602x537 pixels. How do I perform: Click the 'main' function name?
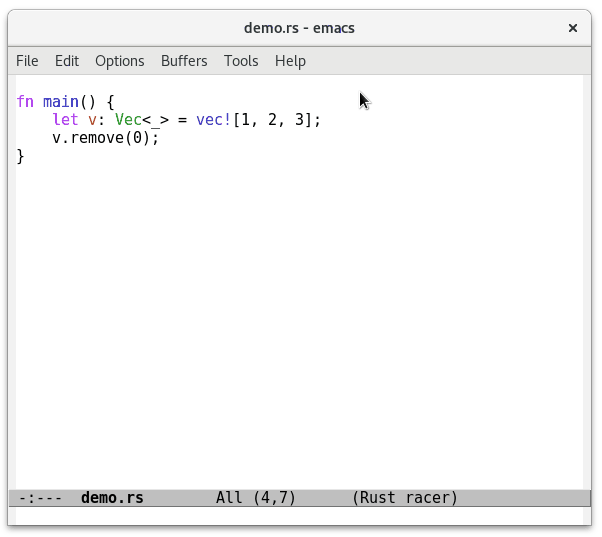tap(61, 102)
